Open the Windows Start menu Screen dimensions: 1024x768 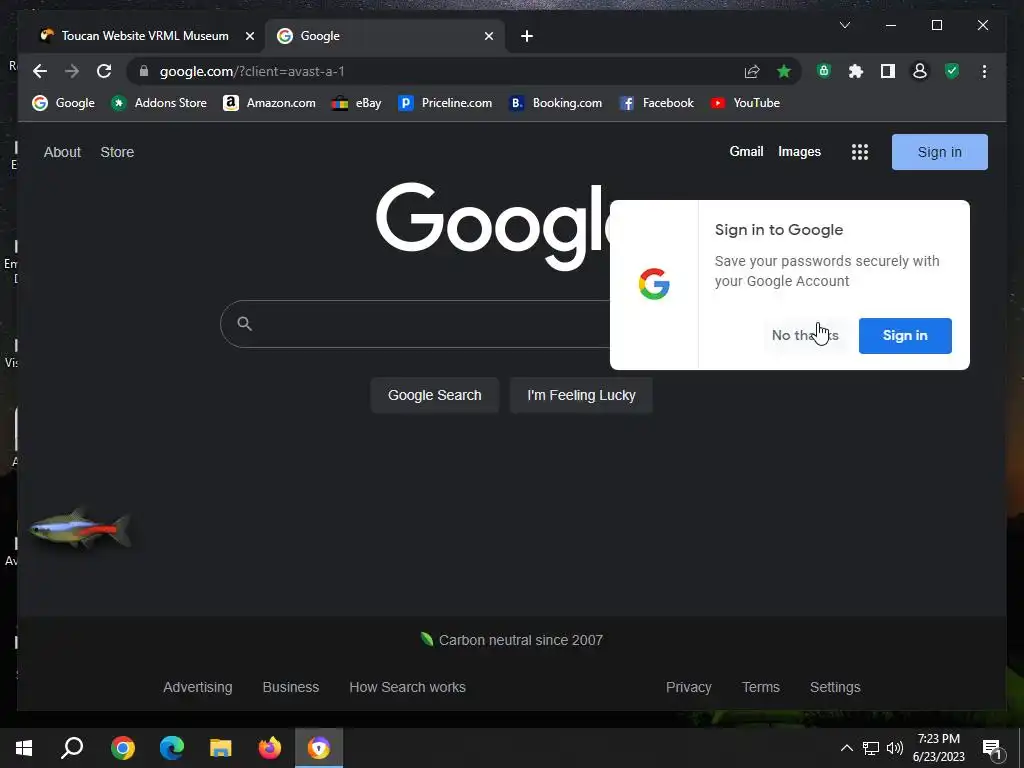[x=24, y=748]
